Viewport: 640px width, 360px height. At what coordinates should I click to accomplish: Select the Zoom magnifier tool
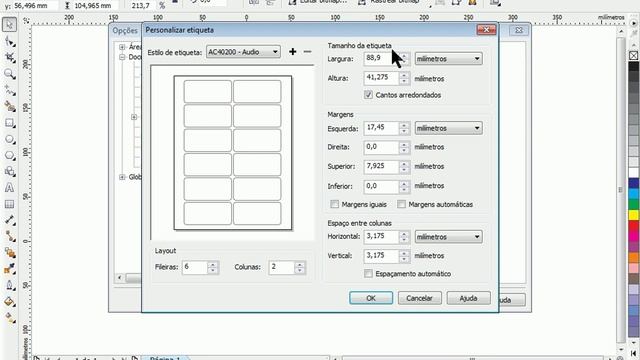point(9,74)
